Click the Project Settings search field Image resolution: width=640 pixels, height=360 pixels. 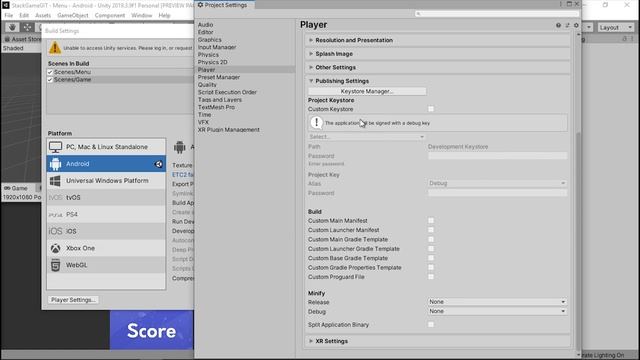coord(497,13)
